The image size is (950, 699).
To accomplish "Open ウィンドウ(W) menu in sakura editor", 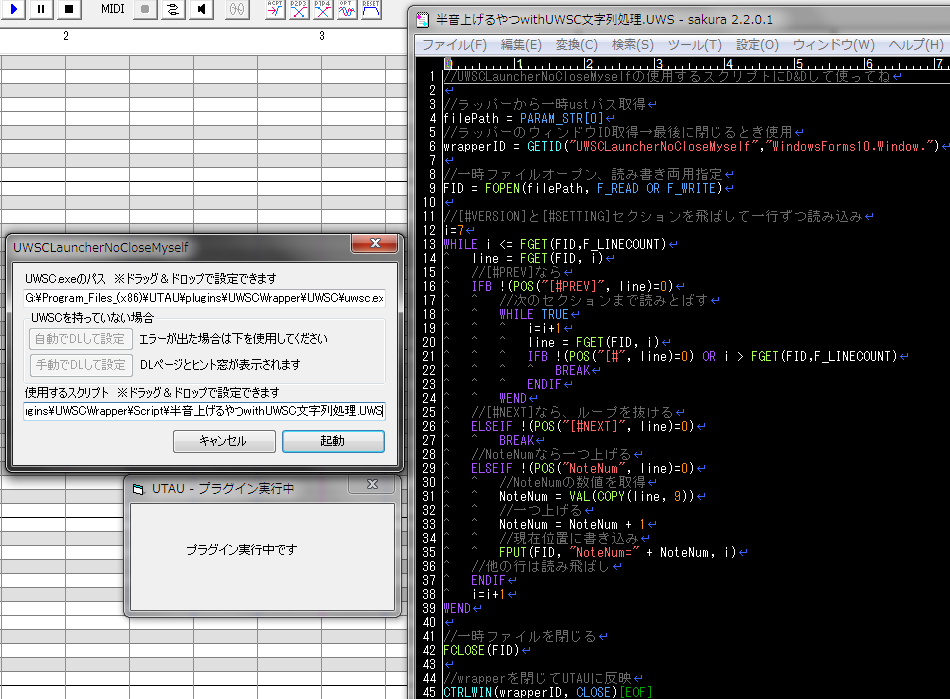I will 834,45.
